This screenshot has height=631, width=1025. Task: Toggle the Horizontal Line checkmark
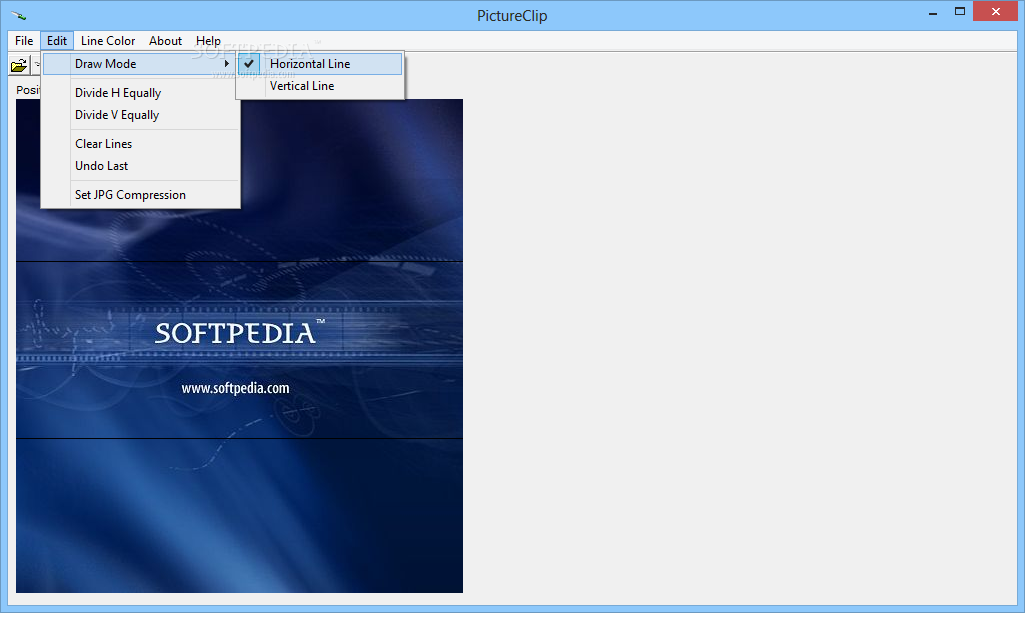pyautogui.click(x=248, y=63)
